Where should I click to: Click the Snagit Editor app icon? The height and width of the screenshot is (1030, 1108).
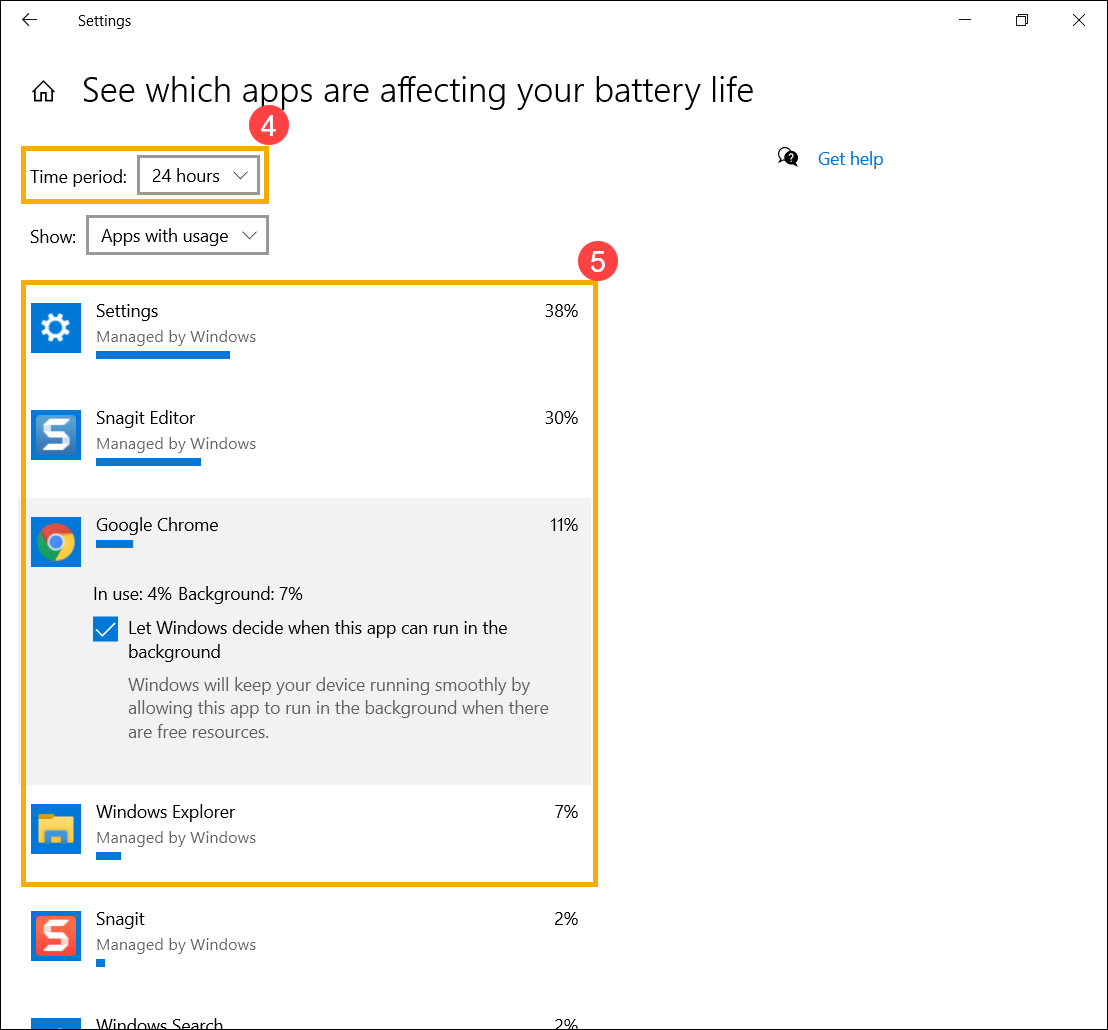click(x=56, y=434)
